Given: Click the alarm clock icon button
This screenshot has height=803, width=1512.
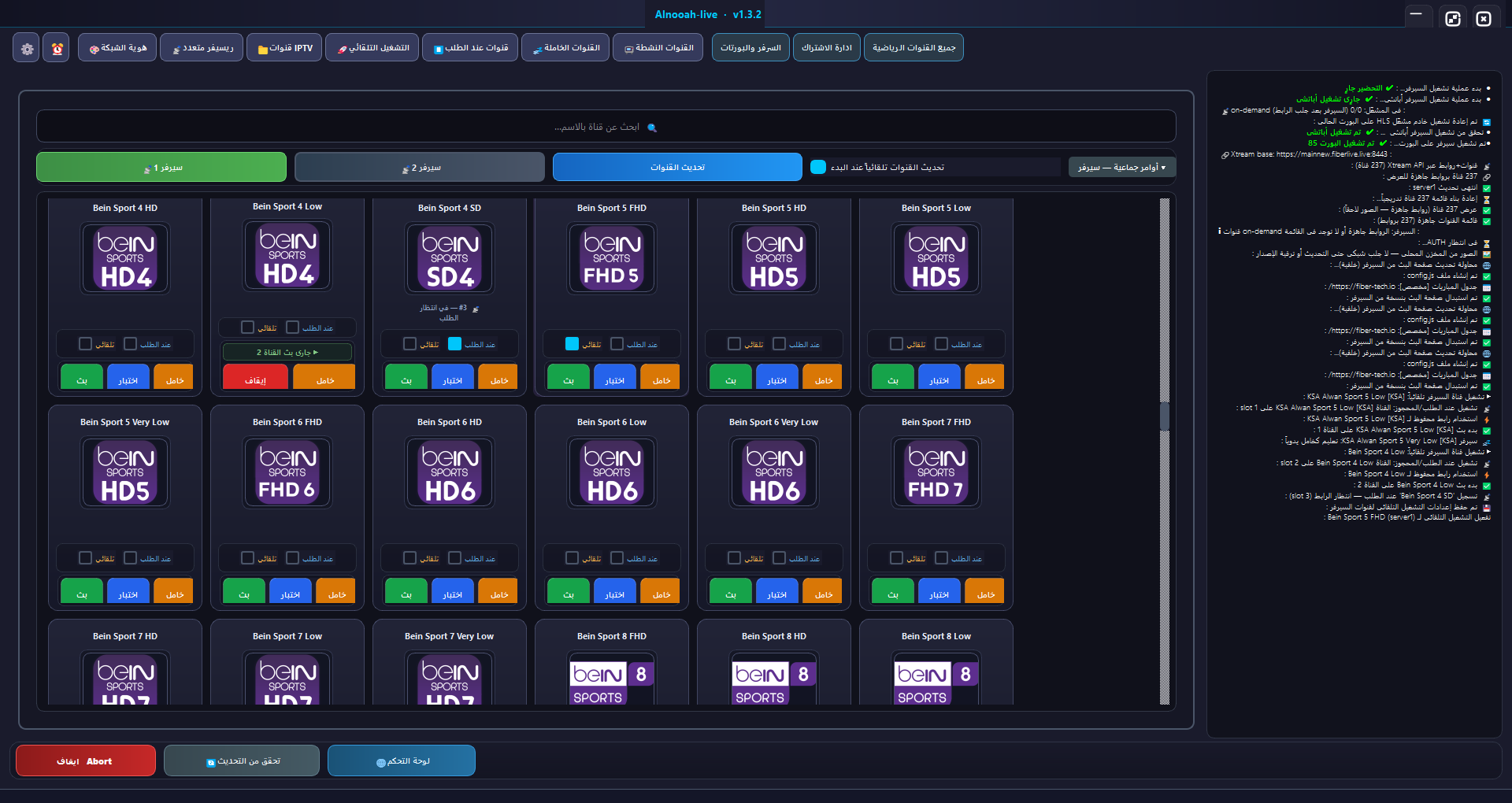Looking at the screenshot, I should 57,48.
